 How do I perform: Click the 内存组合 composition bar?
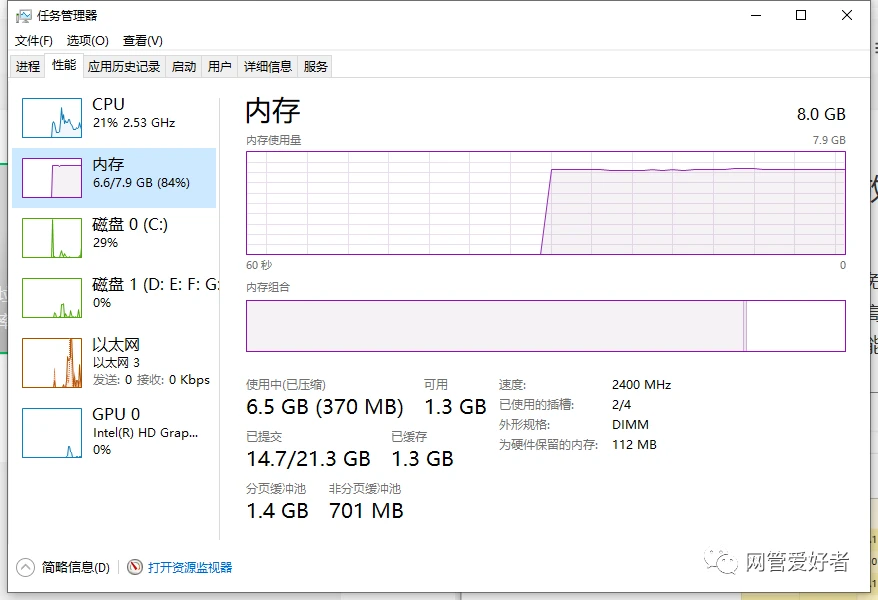[545, 326]
